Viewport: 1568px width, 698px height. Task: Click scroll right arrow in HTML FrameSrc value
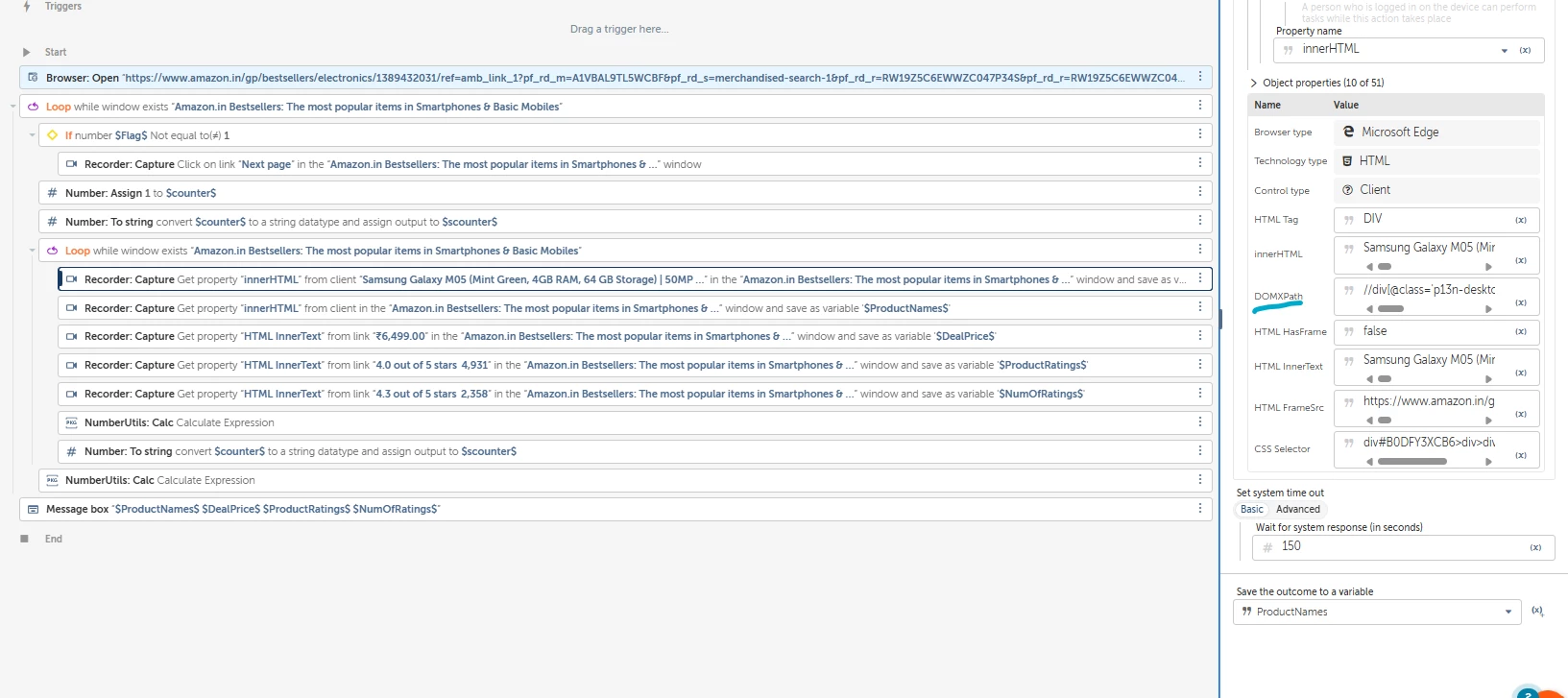pyautogui.click(x=1489, y=421)
